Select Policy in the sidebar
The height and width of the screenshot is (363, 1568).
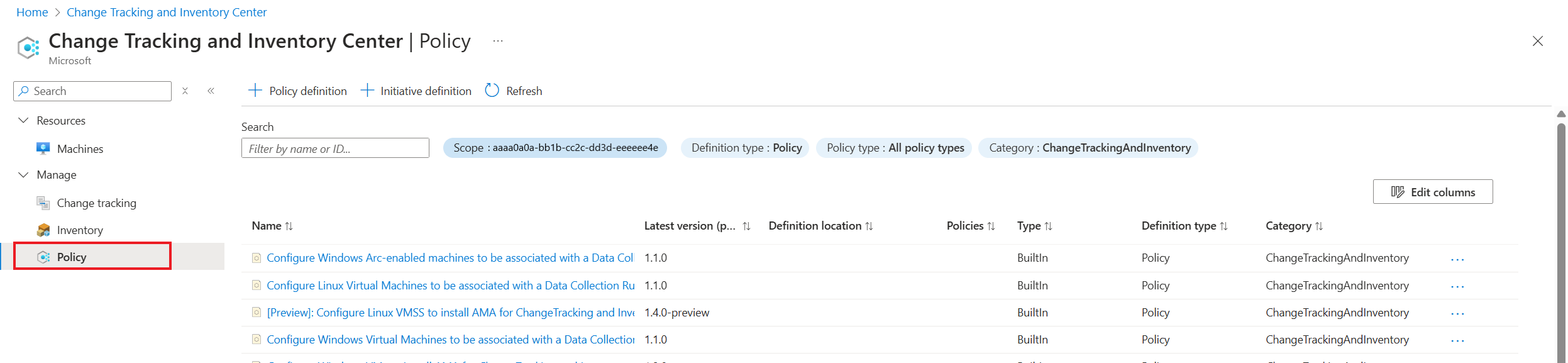72,257
